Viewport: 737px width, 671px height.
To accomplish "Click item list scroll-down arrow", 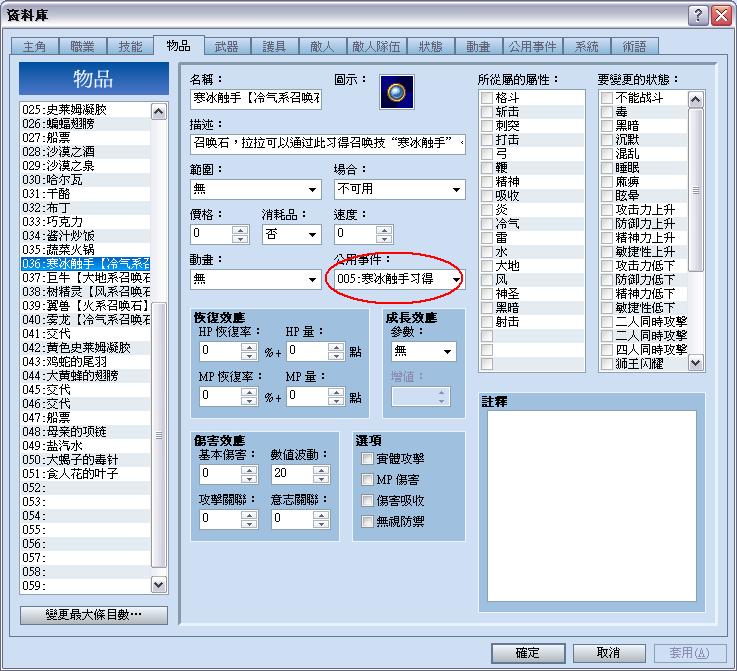I will (159, 585).
